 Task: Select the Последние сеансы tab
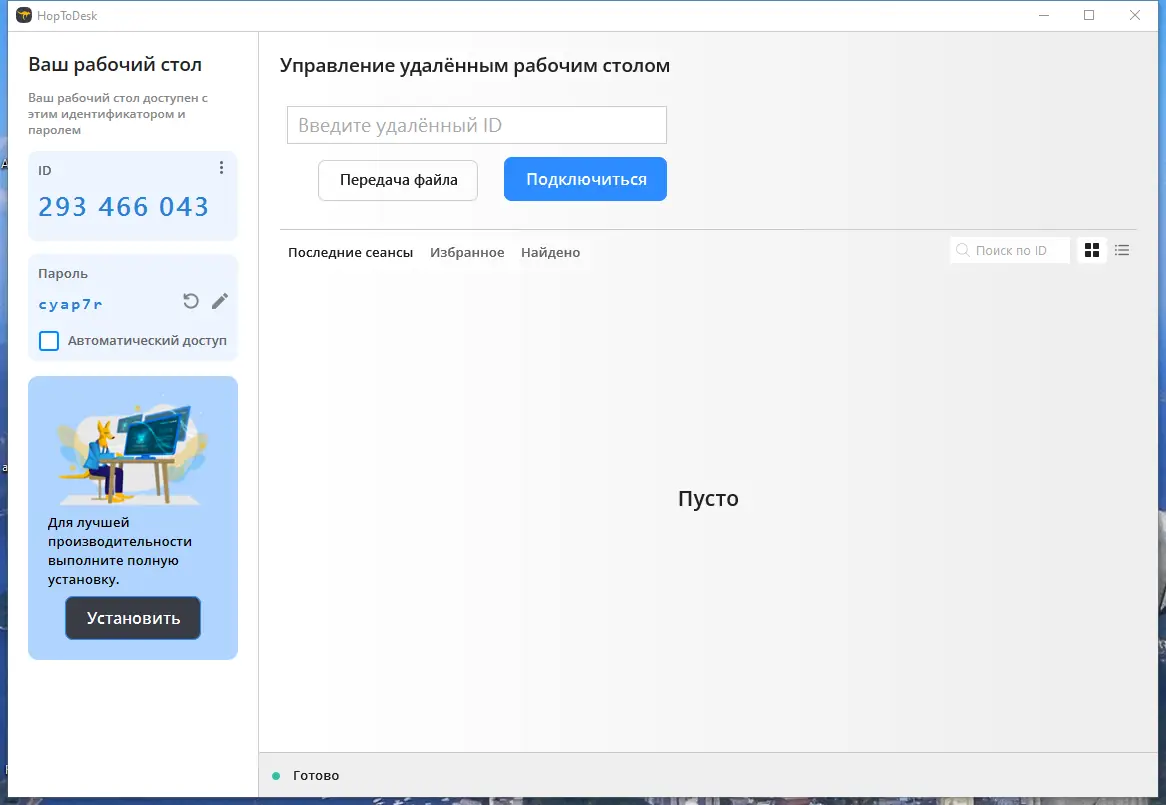click(350, 252)
